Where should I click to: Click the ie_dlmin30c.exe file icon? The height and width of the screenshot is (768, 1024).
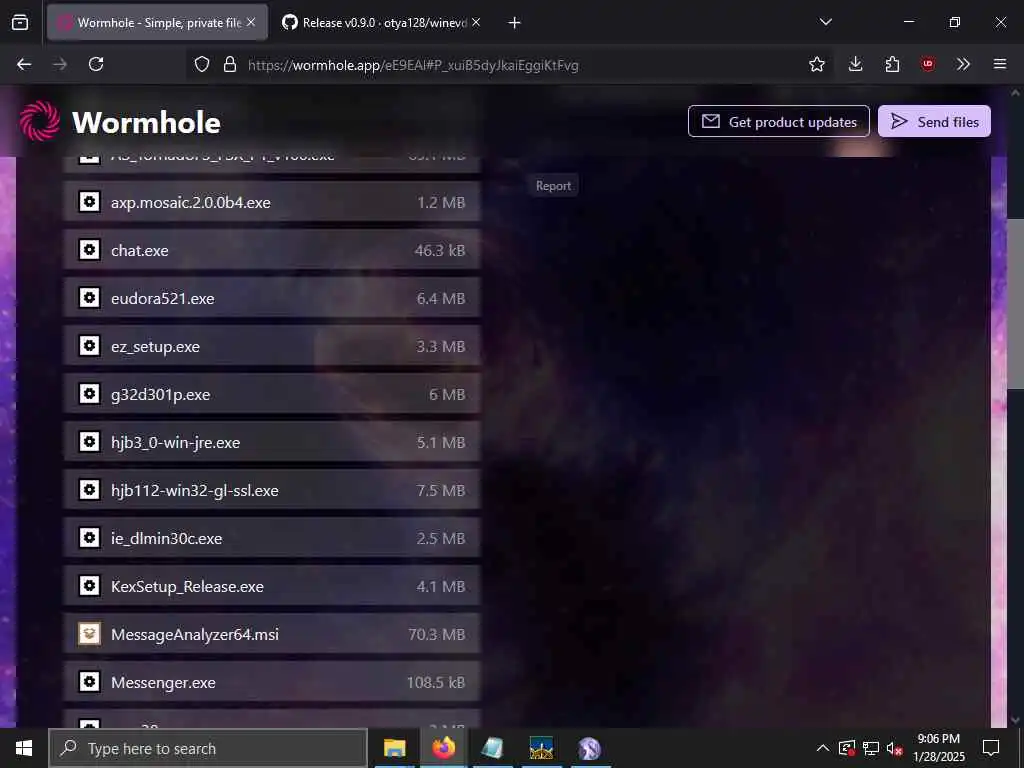click(x=89, y=537)
